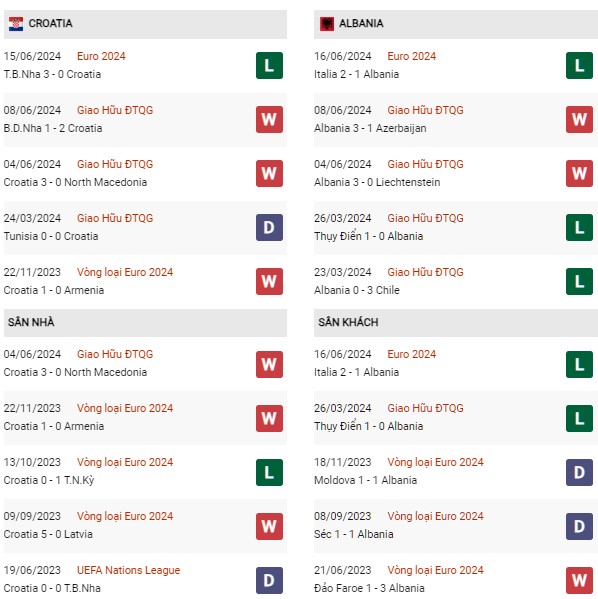Open Italia 2 - 1 Albania top match
The height and width of the screenshot is (599, 598).
pyautogui.click(x=356, y=74)
